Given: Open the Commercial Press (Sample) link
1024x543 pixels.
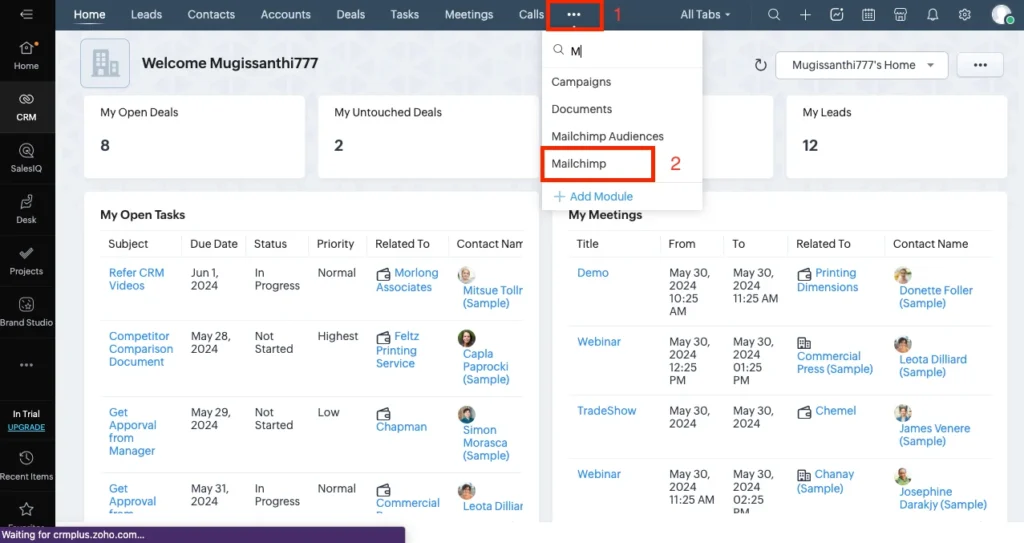Looking at the screenshot, I should pyautogui.click(x=835, y=363).
